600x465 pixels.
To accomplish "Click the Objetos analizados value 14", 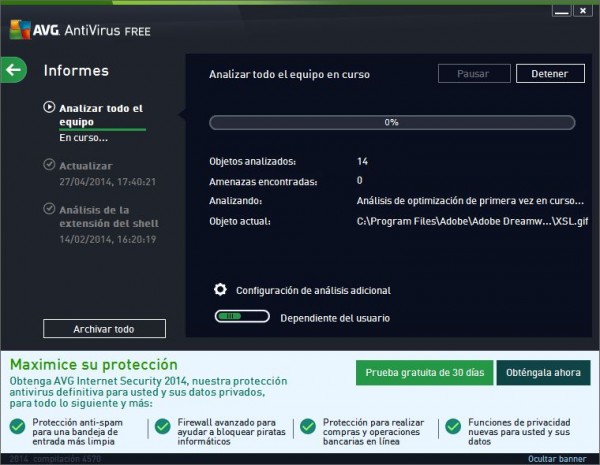I will (x=362, y=161).
